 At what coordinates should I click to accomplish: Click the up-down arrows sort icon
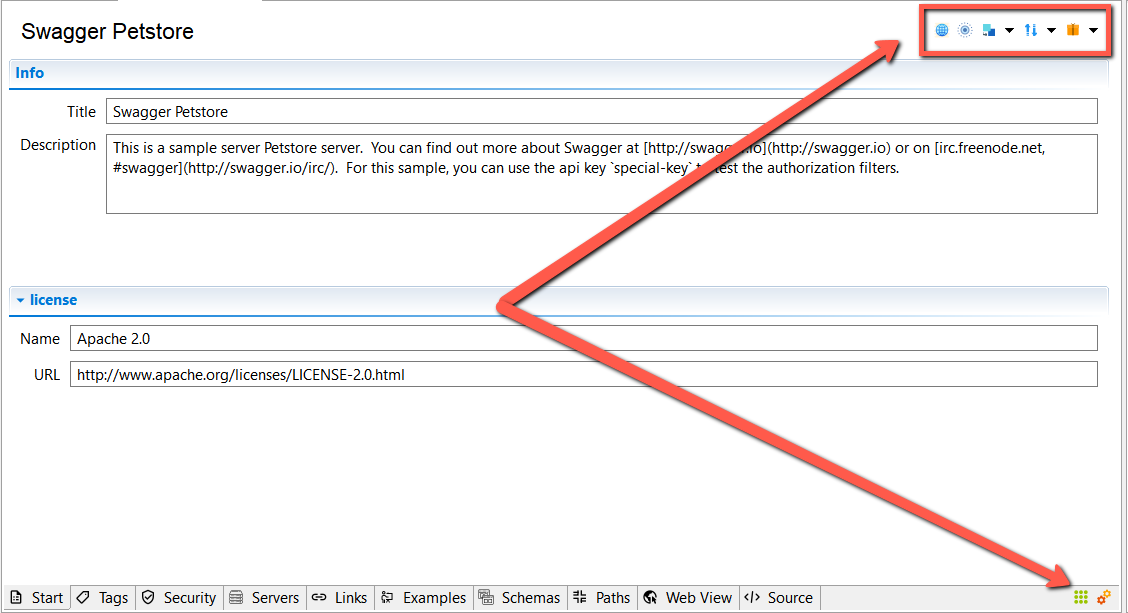[1031, 30]
